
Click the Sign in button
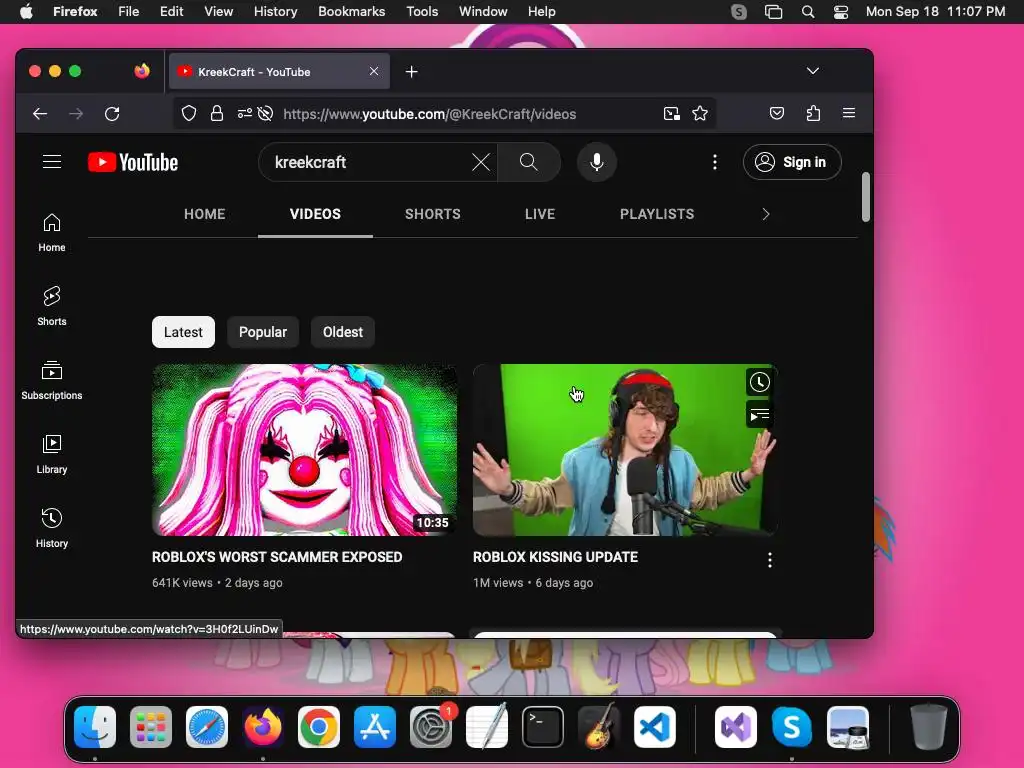tap(792, 162)
